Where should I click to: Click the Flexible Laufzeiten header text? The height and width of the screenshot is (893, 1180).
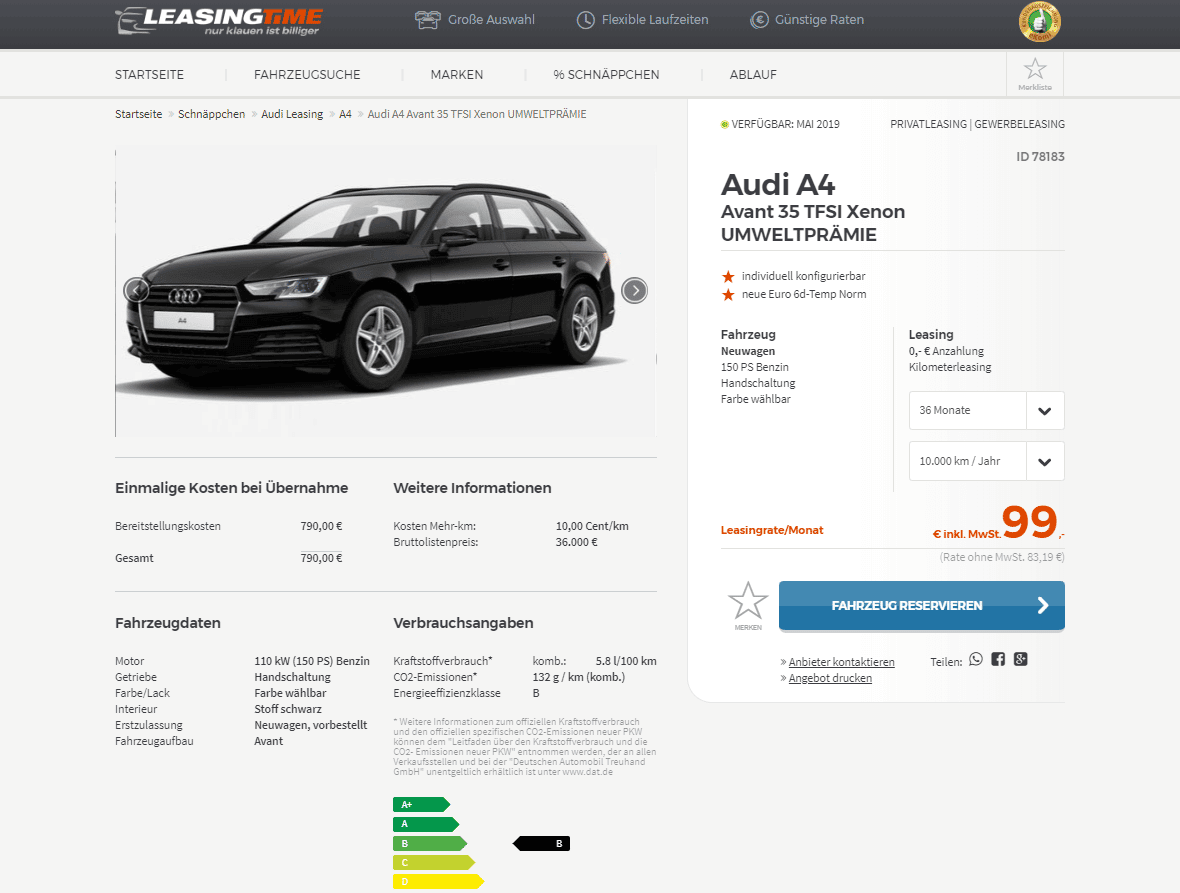tap(655, 20)
